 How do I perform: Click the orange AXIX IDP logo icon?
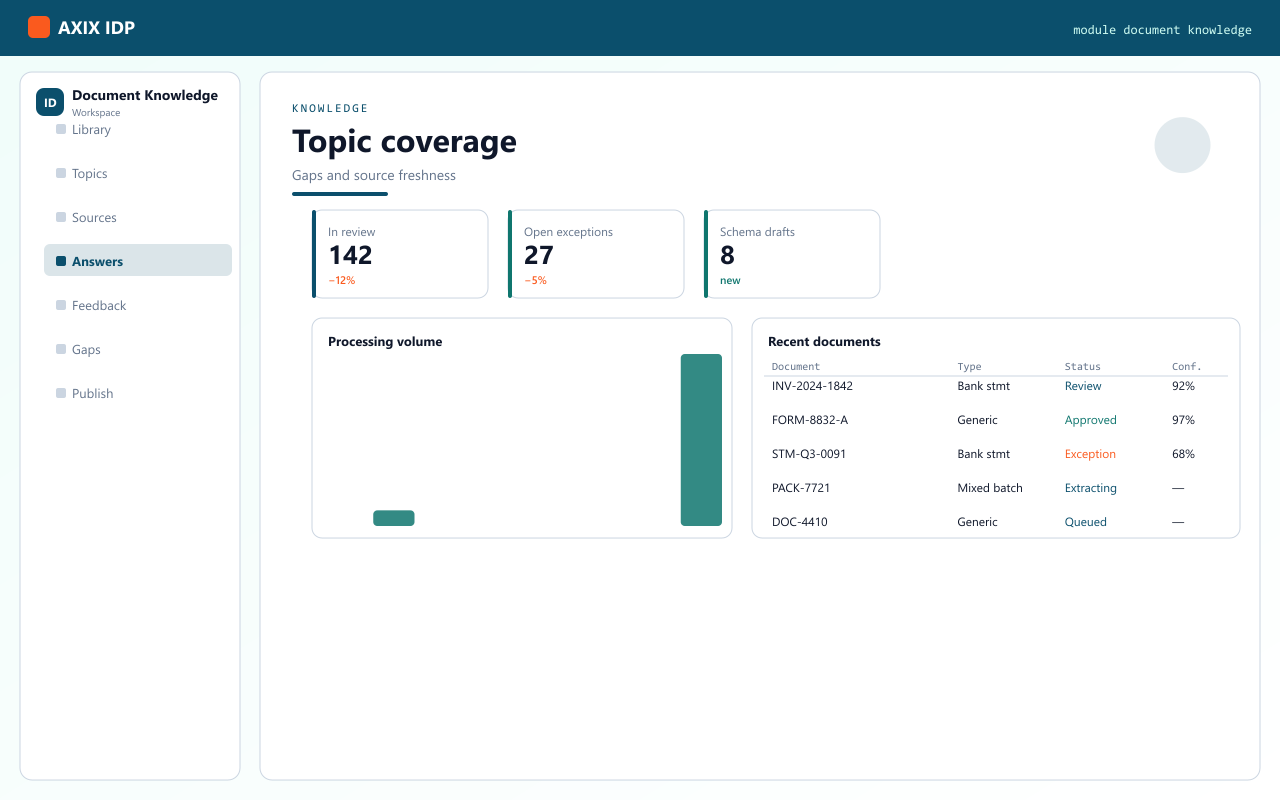tap(39, 27)
